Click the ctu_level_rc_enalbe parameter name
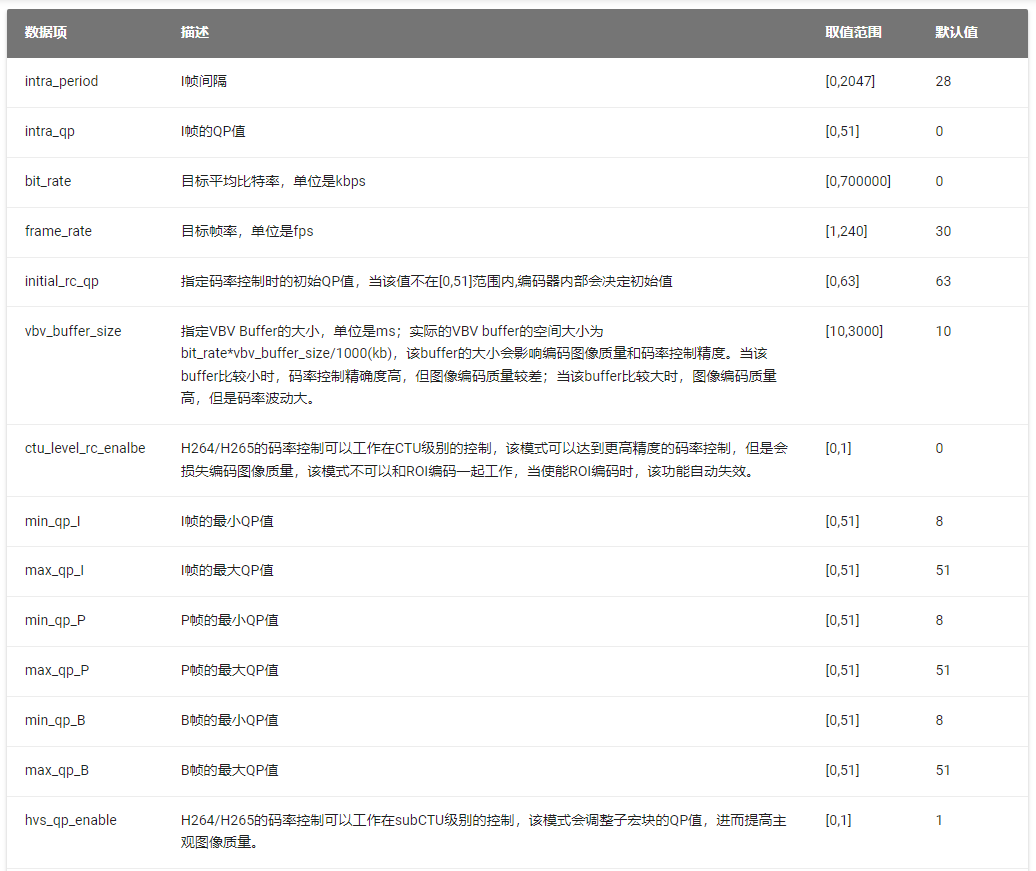Screen dimensions: 1036x871 (85, 448)
